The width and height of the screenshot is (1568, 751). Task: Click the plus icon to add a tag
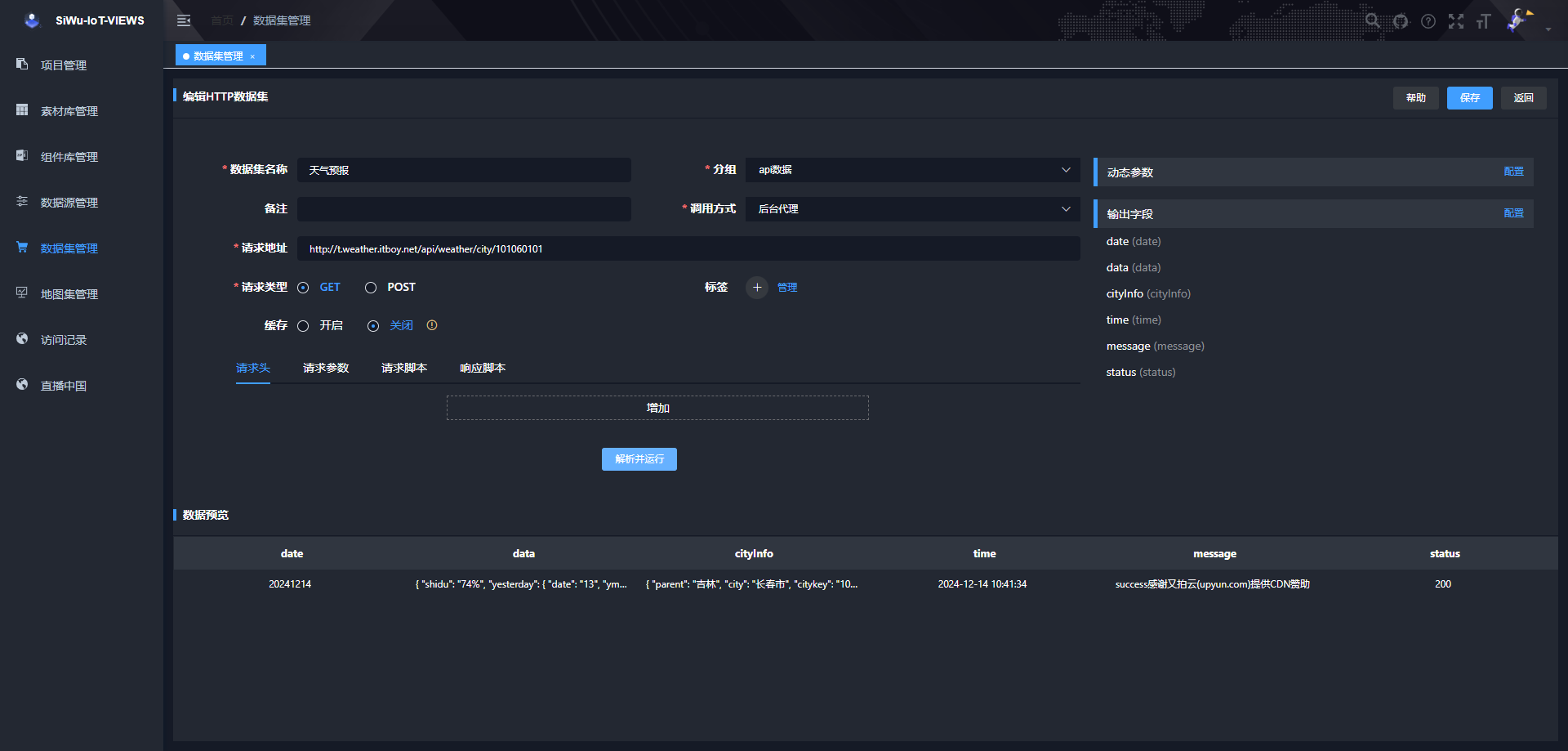tap(757, 288)
